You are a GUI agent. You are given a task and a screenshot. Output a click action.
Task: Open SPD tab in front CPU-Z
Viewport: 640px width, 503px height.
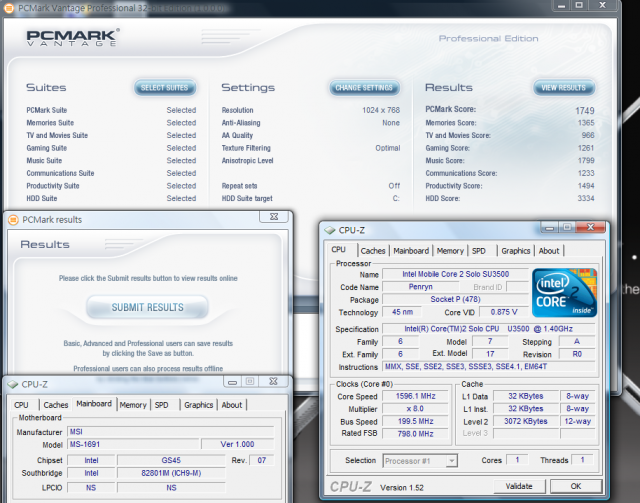[x=479, y=251]
